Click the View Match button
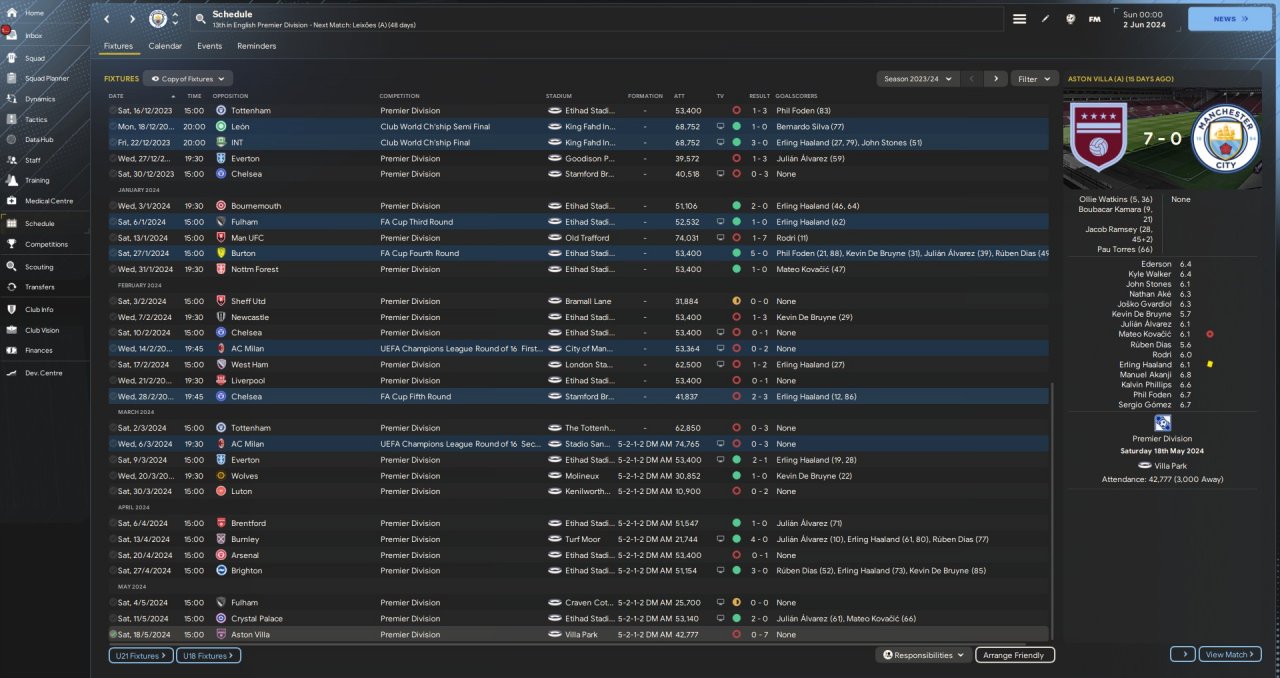Screen dimensions: 1280x678 [1230, 654]
